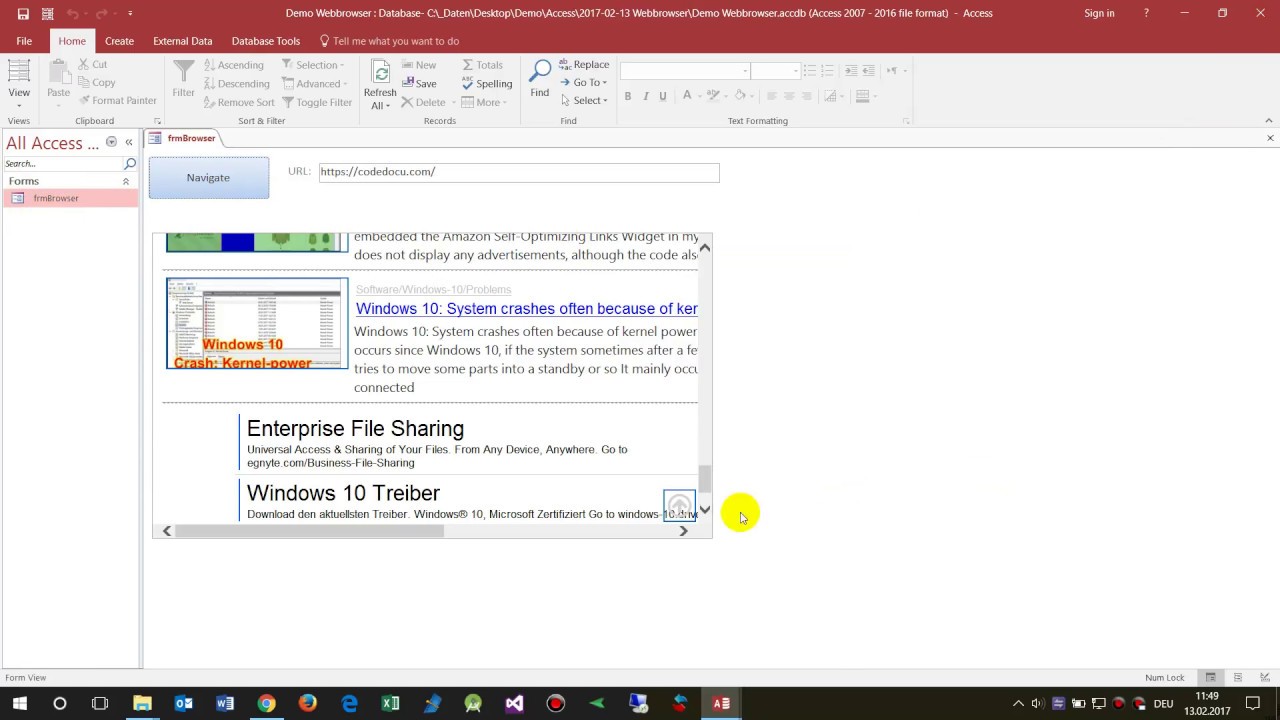Align text left in Text Formatting
The image size is (1280, 720).
[x=771, y=96]
